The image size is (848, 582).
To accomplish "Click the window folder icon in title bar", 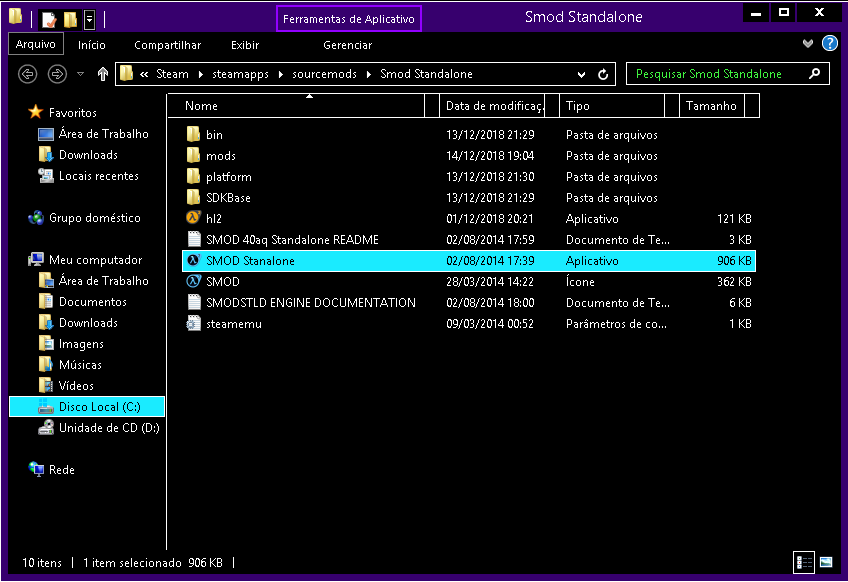I will click(x=16, y=16).
